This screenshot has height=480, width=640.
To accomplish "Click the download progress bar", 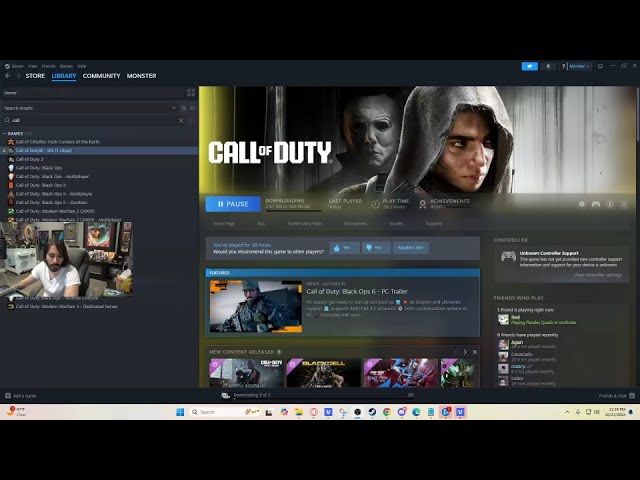I will click(293, 211).
